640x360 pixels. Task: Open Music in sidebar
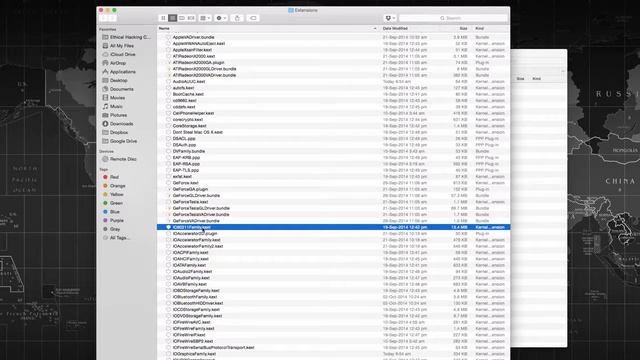point(113,107)
